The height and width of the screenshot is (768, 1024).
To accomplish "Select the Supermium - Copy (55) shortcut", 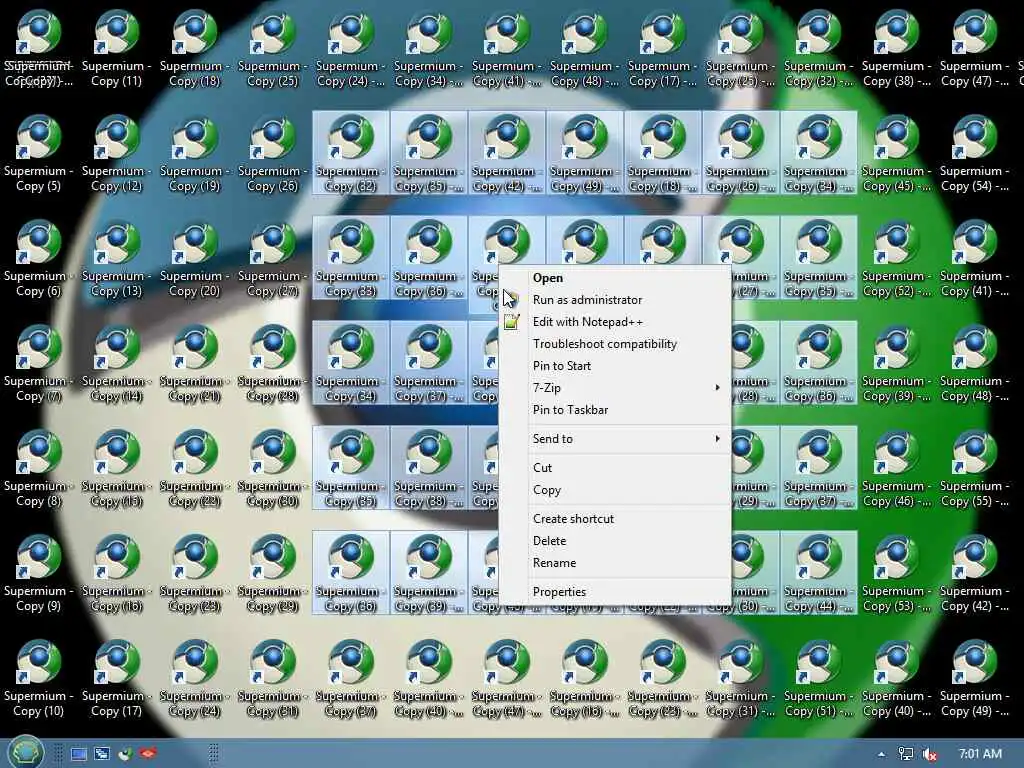I will pyautogui.click(x=974, y=470).
